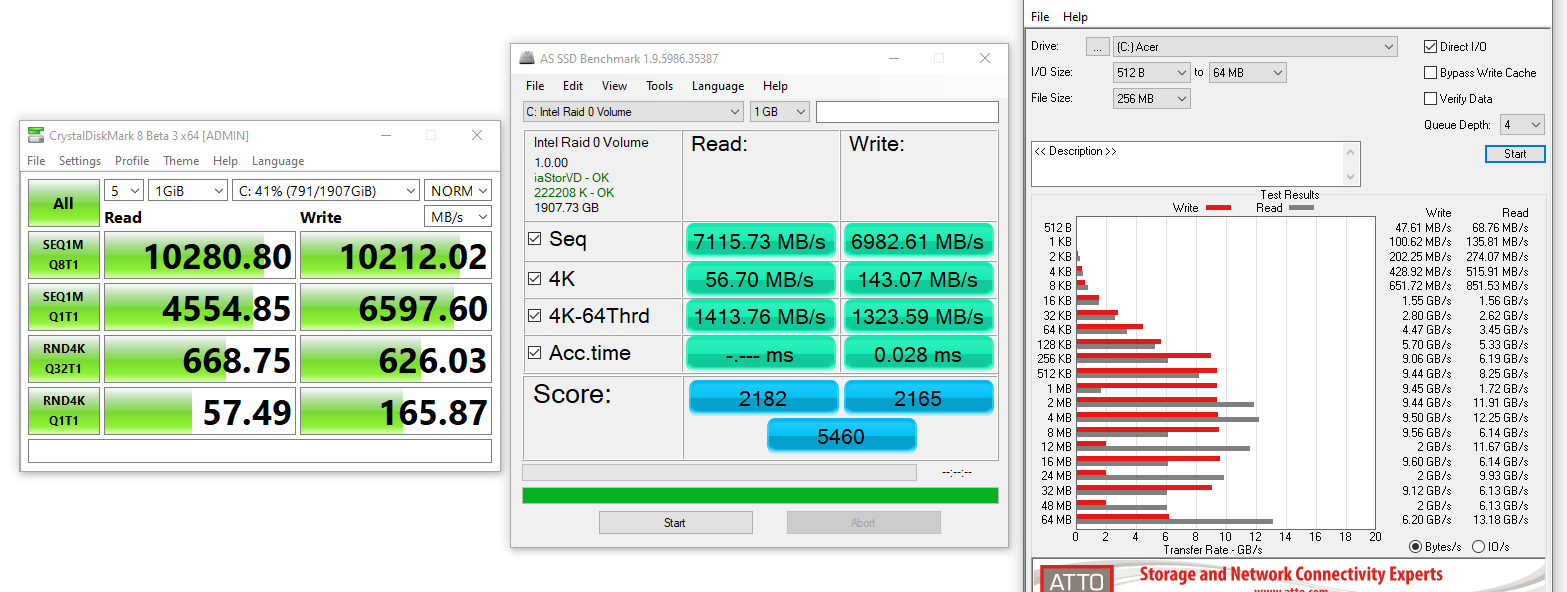The width and height of the screenshot is (1567, 592).
Task: Toggle the 4K-64Thrd test checkbox
Action: [535, 316]
